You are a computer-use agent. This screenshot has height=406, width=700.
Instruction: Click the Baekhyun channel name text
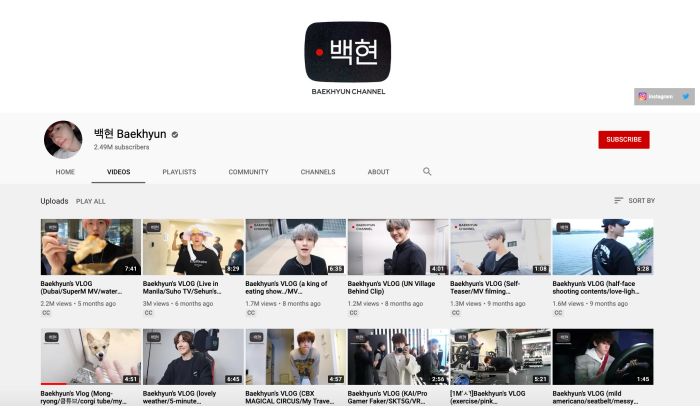click(x=130, y=134)
